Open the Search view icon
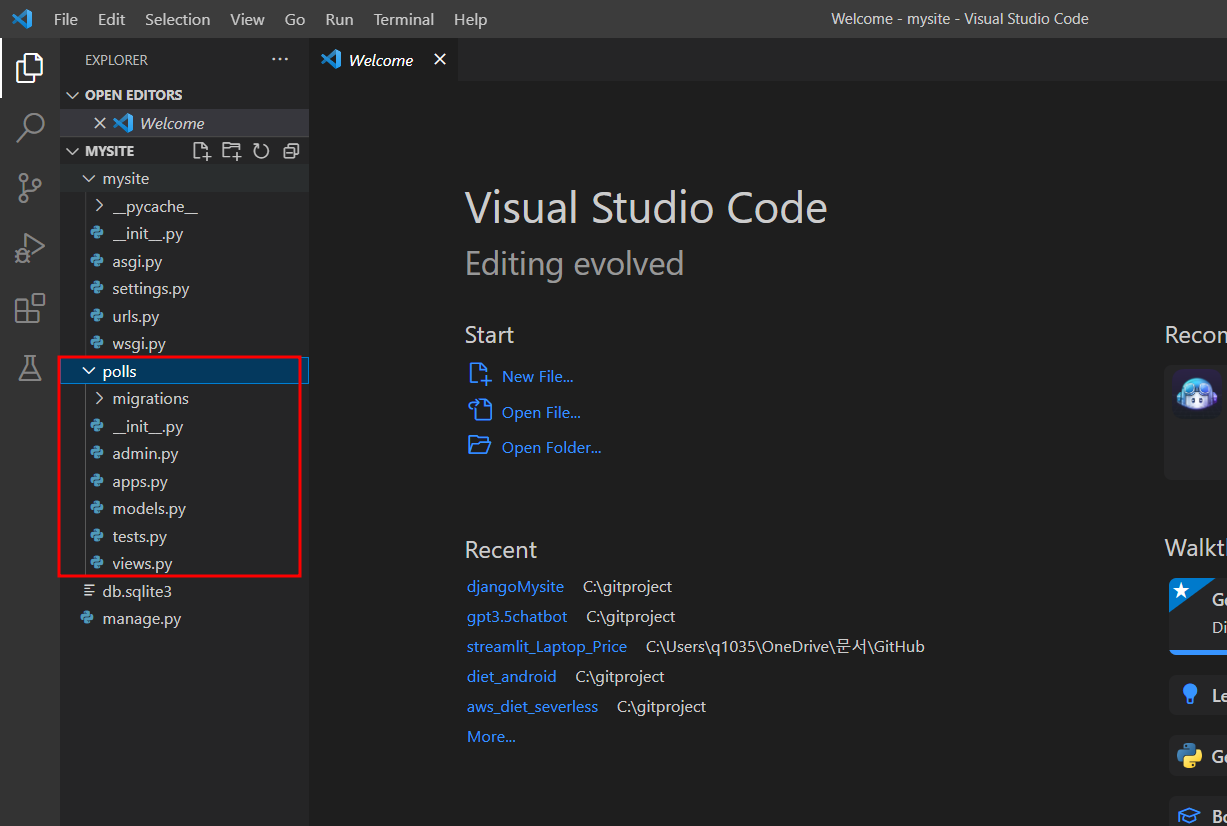This screenshot has height=826, width=1227. [x=30, y=127]
